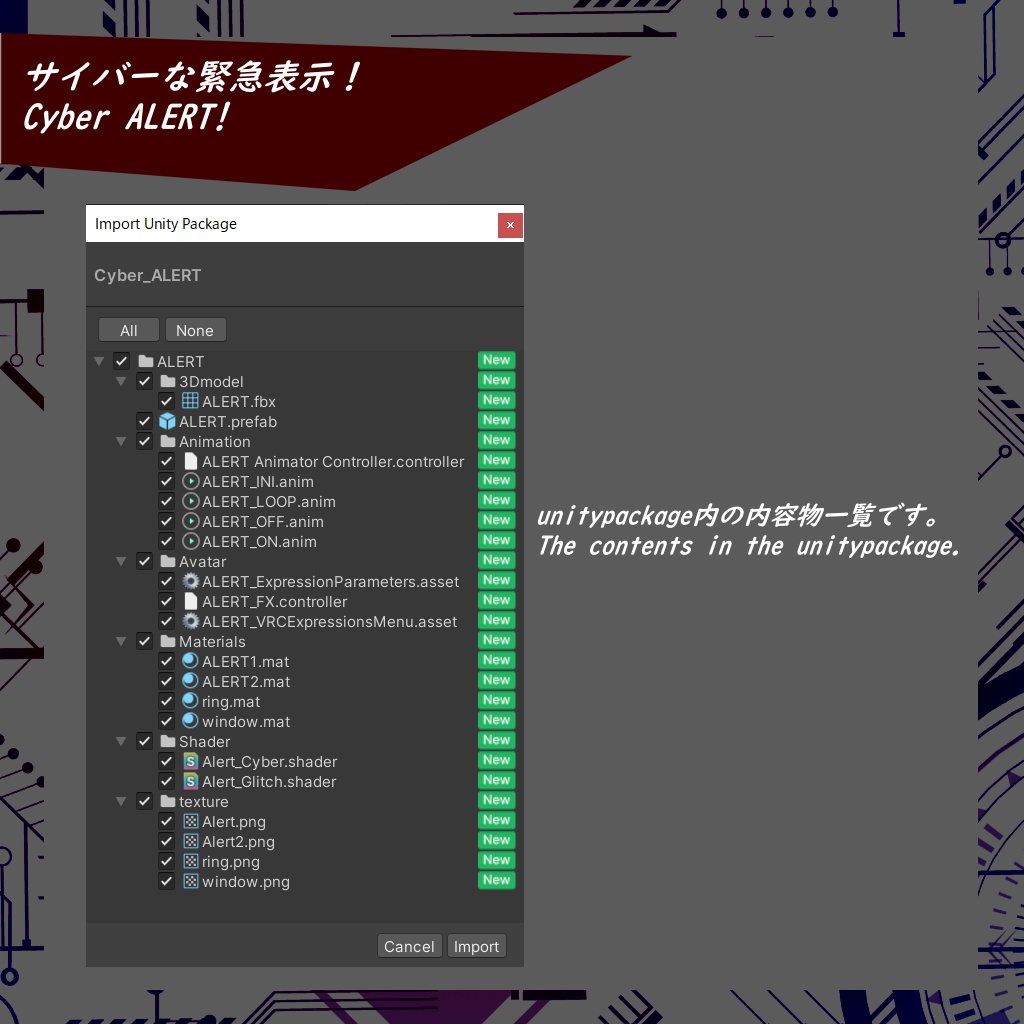Click the New badge next to ring.mat
The image size is (1024, 1024).
(x=496, y=700)
